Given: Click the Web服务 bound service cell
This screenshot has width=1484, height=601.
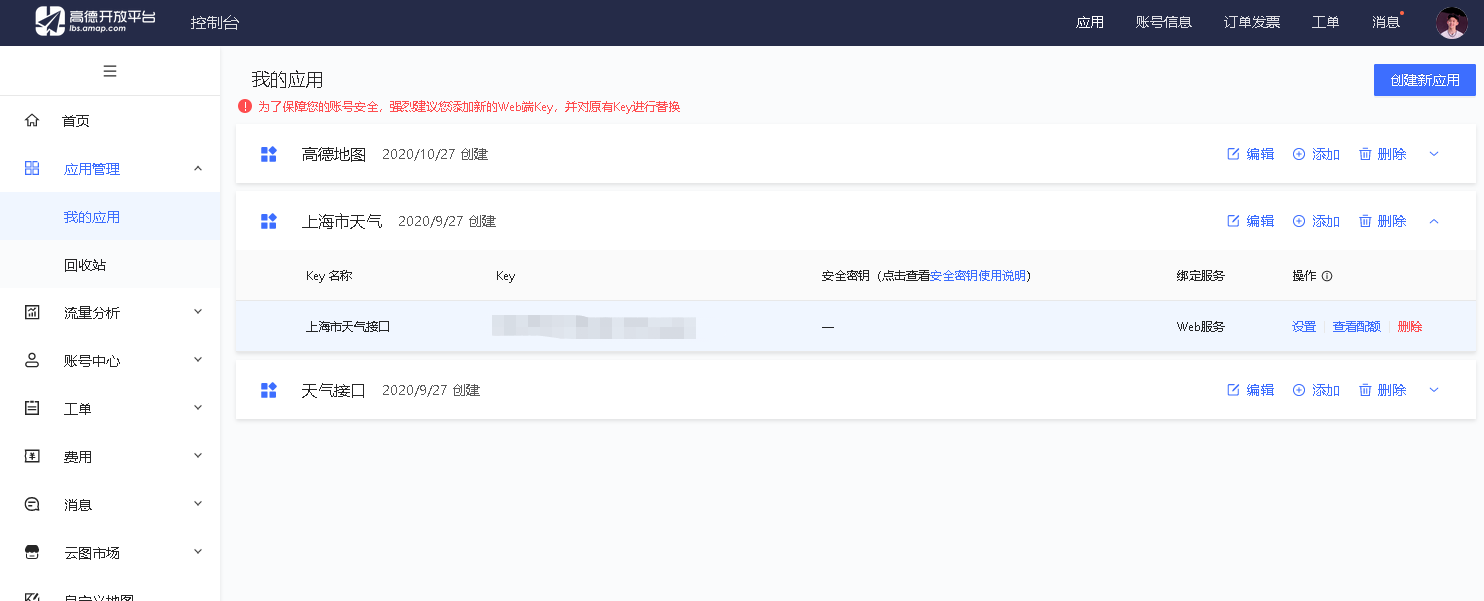Looking at the screenshot, I should (1201, 327).
